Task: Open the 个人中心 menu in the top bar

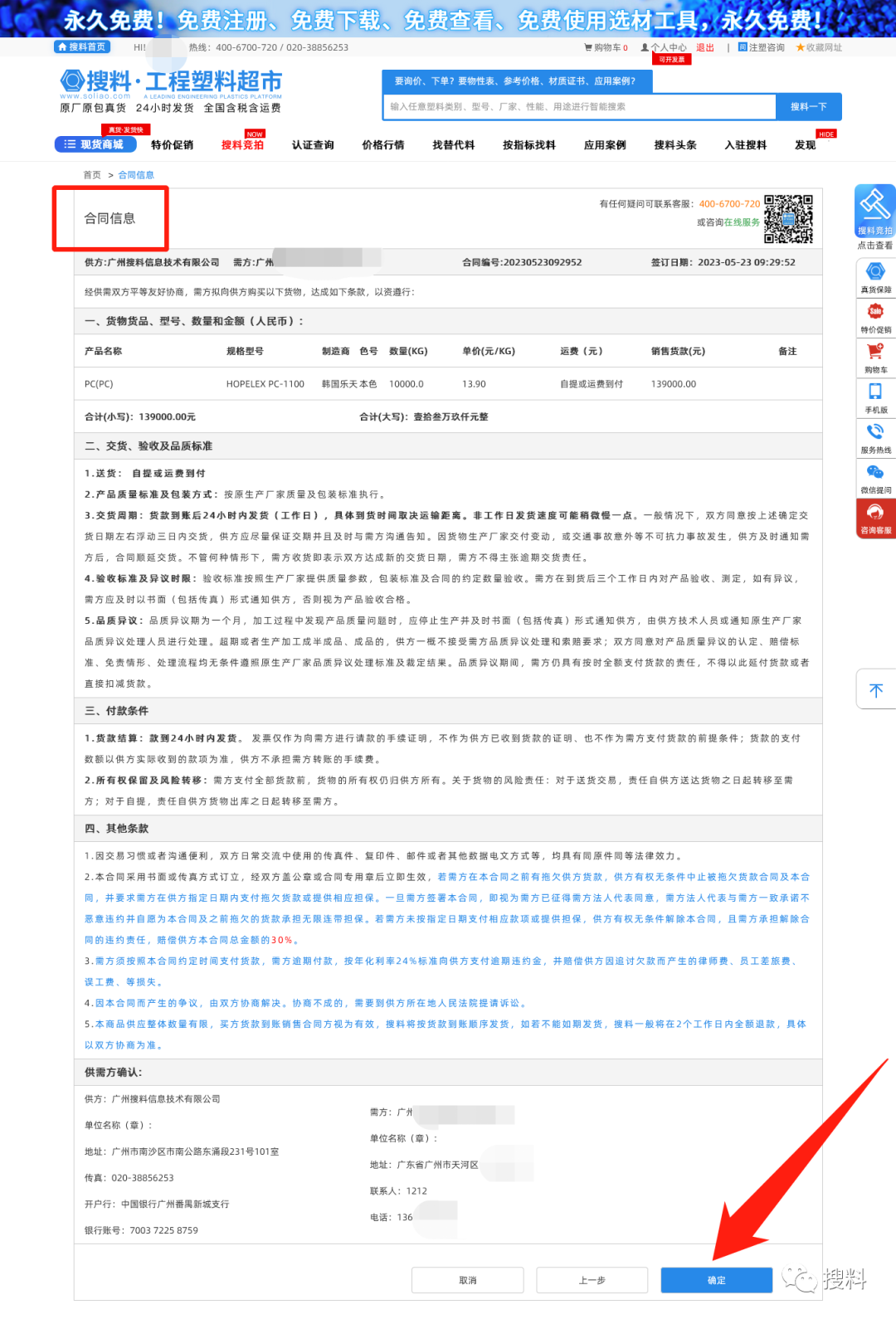Action: (x=664, y=48)
